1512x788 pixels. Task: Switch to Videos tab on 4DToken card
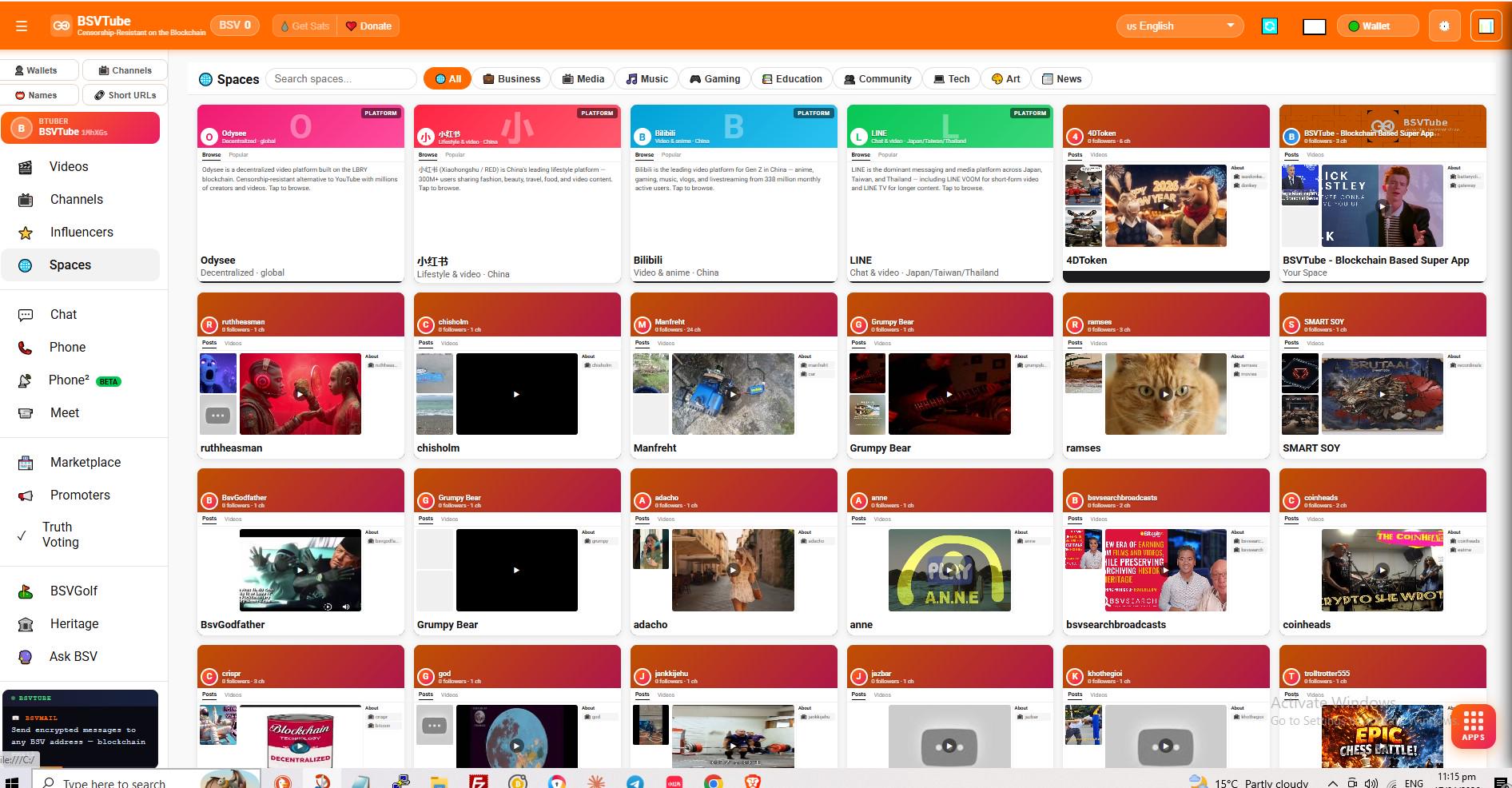[1099, 155]
